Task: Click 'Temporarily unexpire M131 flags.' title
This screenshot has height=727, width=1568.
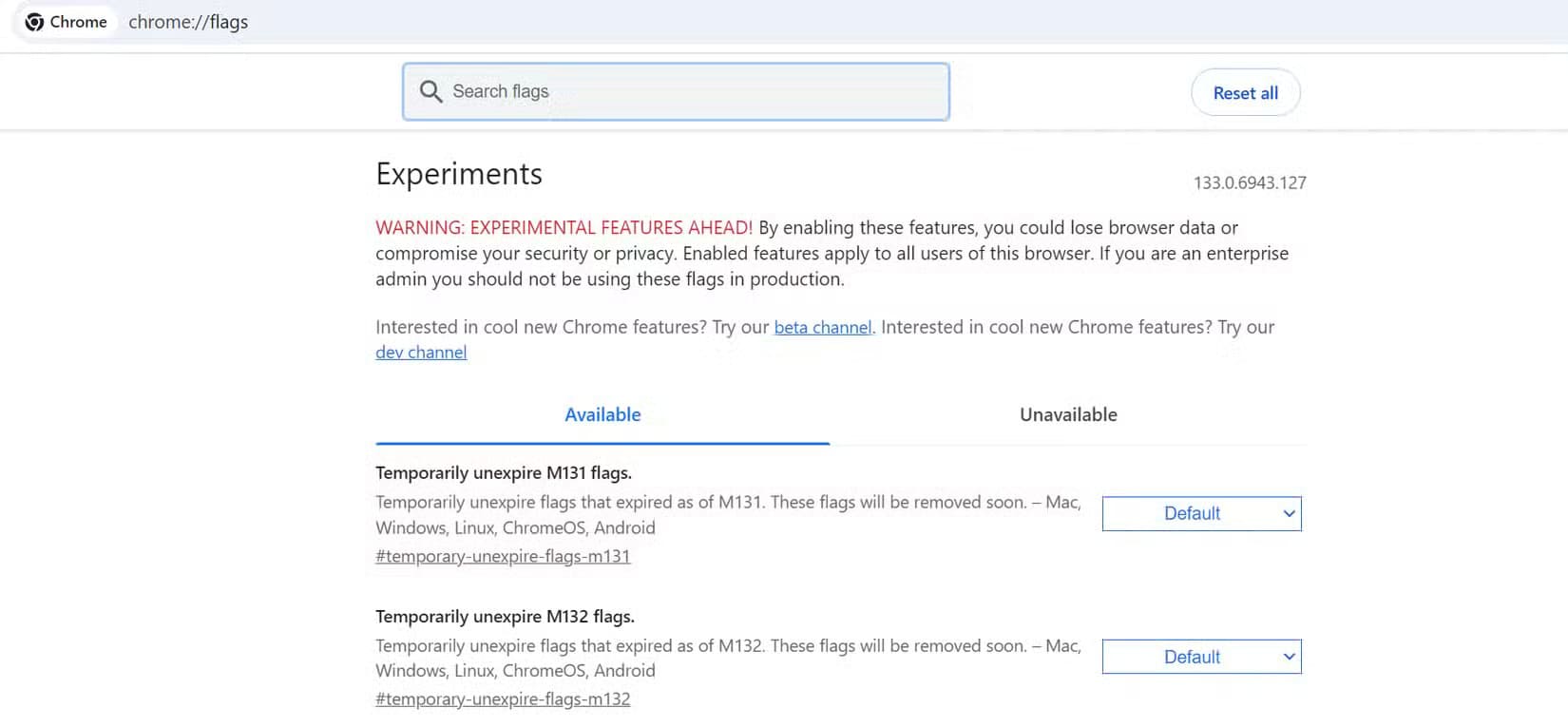Action: (x=504, y=472)
